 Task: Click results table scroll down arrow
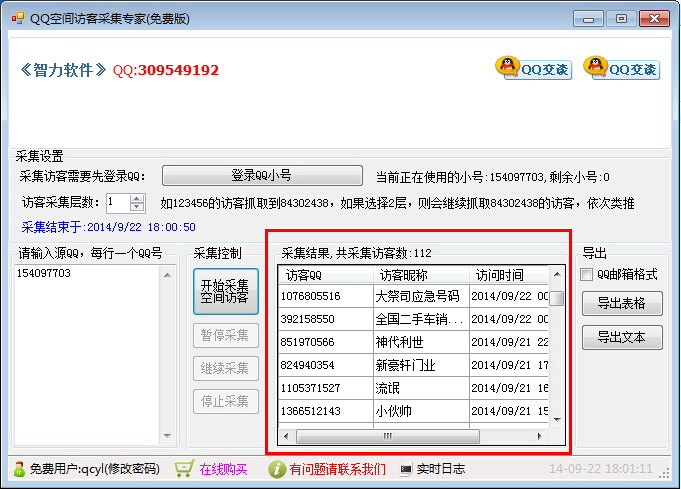click(557, 420)
